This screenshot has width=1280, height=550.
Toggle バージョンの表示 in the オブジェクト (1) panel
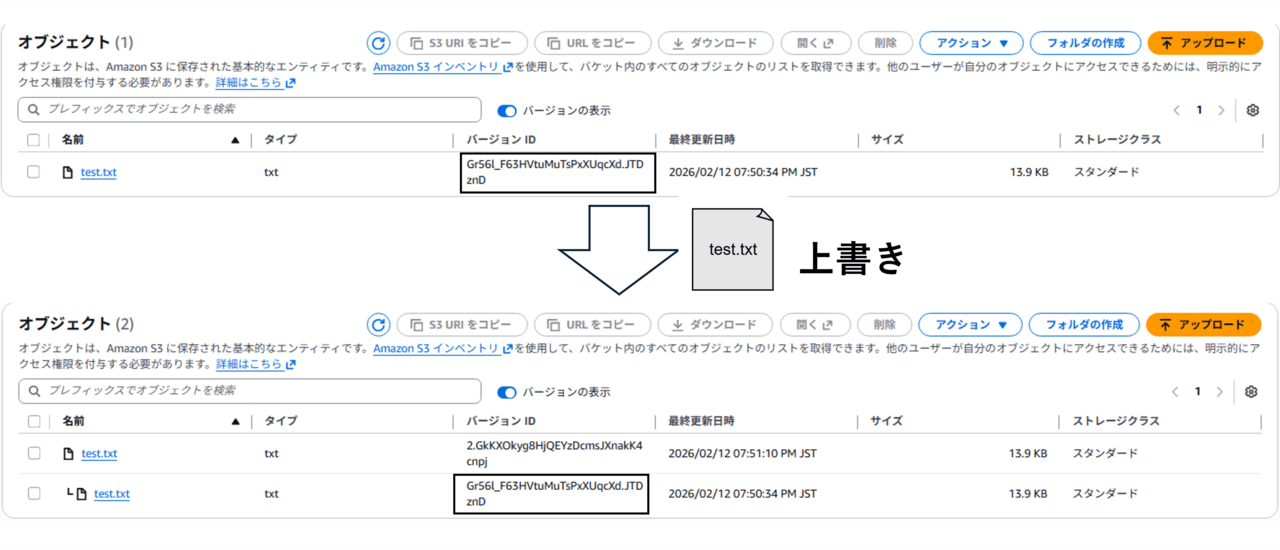[x=507, y=111]
